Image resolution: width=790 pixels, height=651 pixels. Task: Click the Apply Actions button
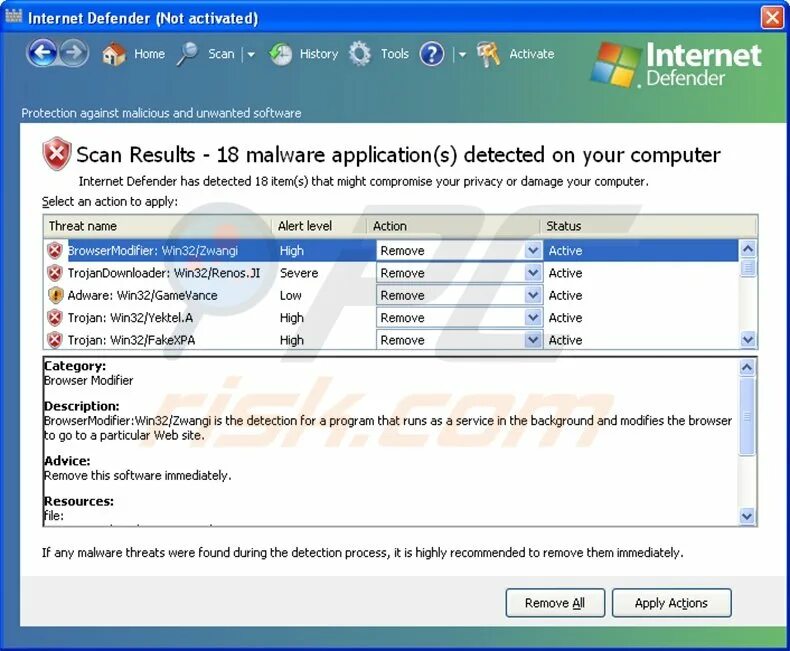click(671, 603)
